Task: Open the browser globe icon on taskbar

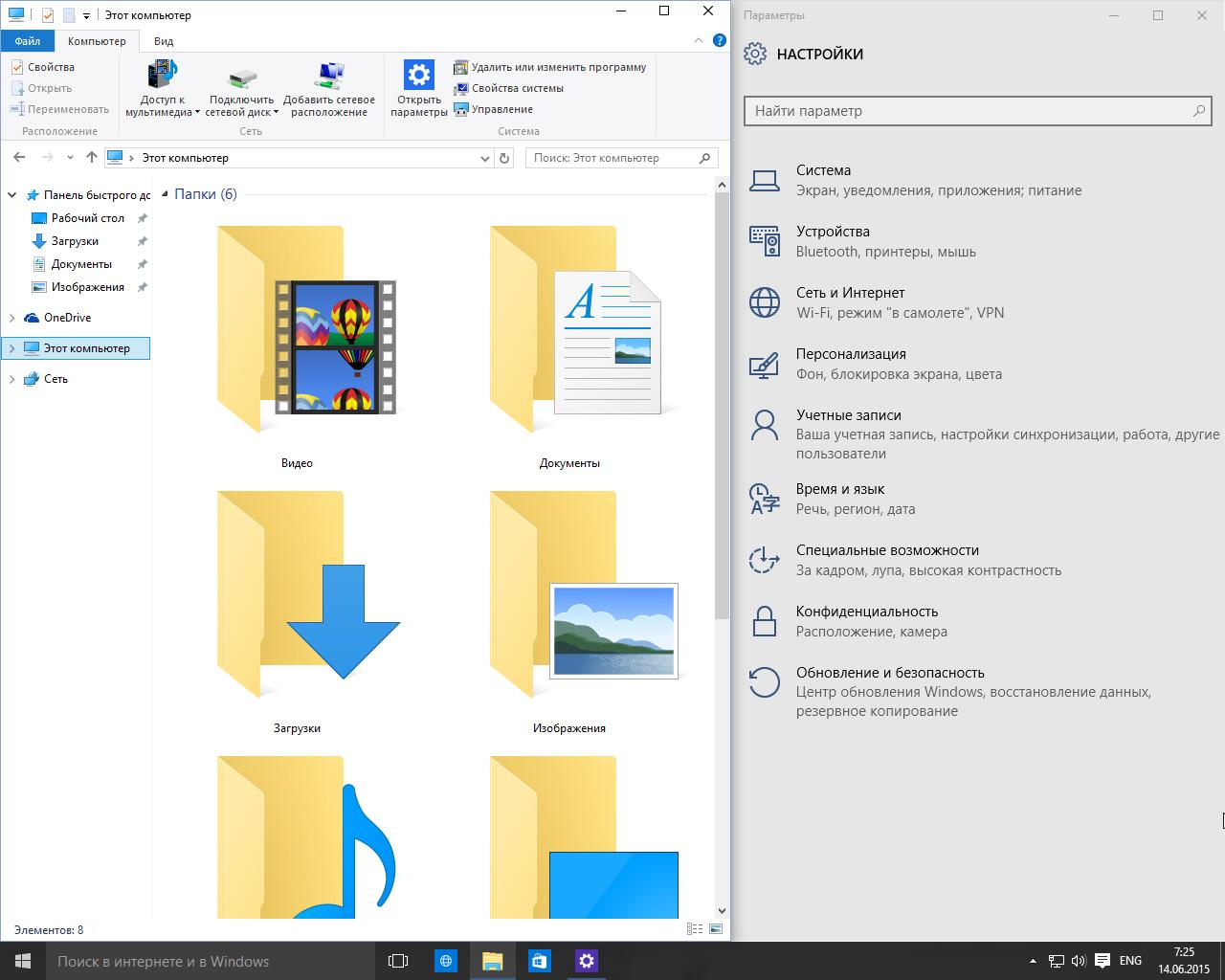Action: pyautogui.click(x=446, y=961)
